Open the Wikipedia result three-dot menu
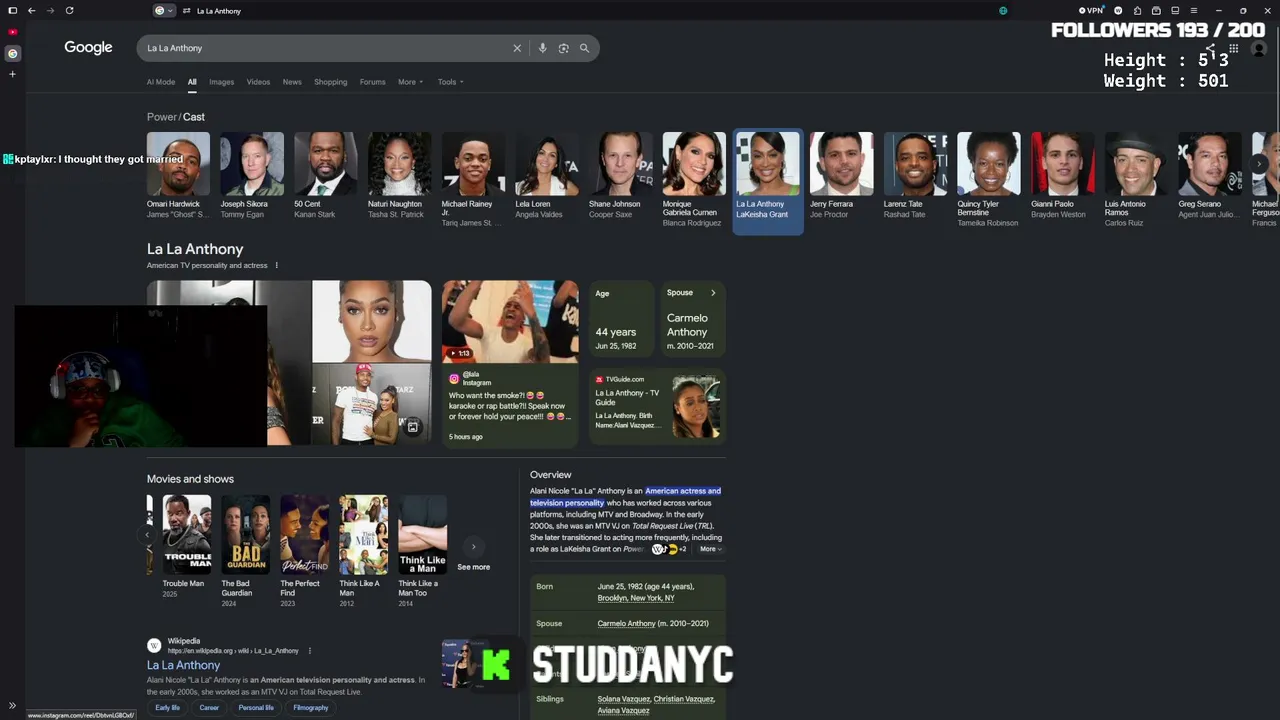1280x720 pixels. pyautogui.click(x=310, y=651)
